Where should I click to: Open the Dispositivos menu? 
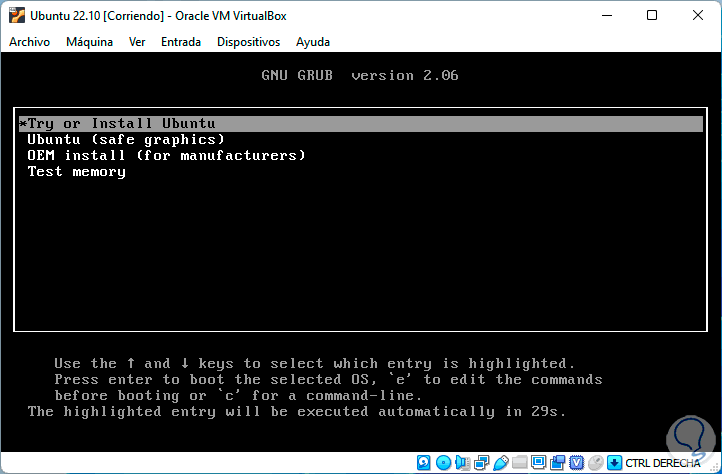249,42
